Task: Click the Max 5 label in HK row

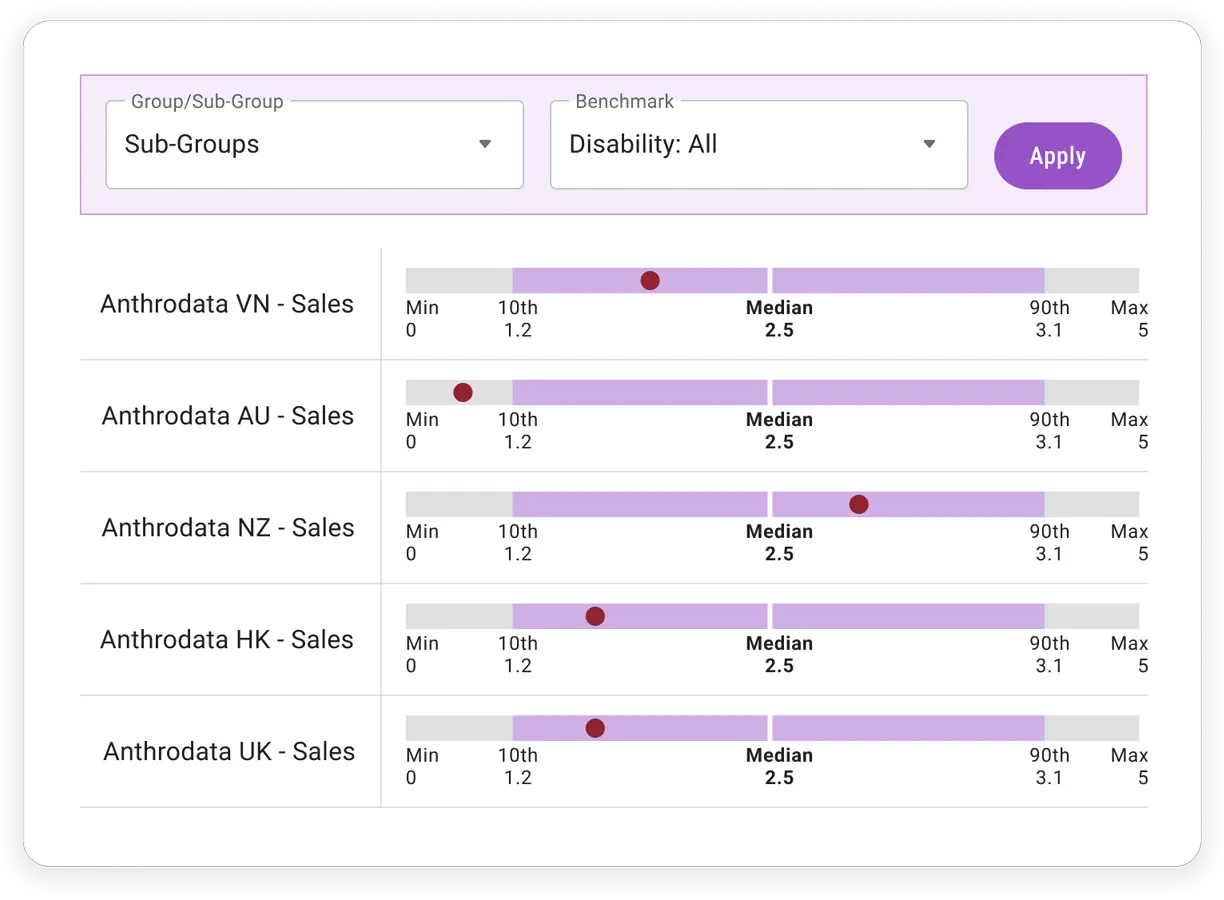Action: pyautogui.click(x=1129, y=655)
